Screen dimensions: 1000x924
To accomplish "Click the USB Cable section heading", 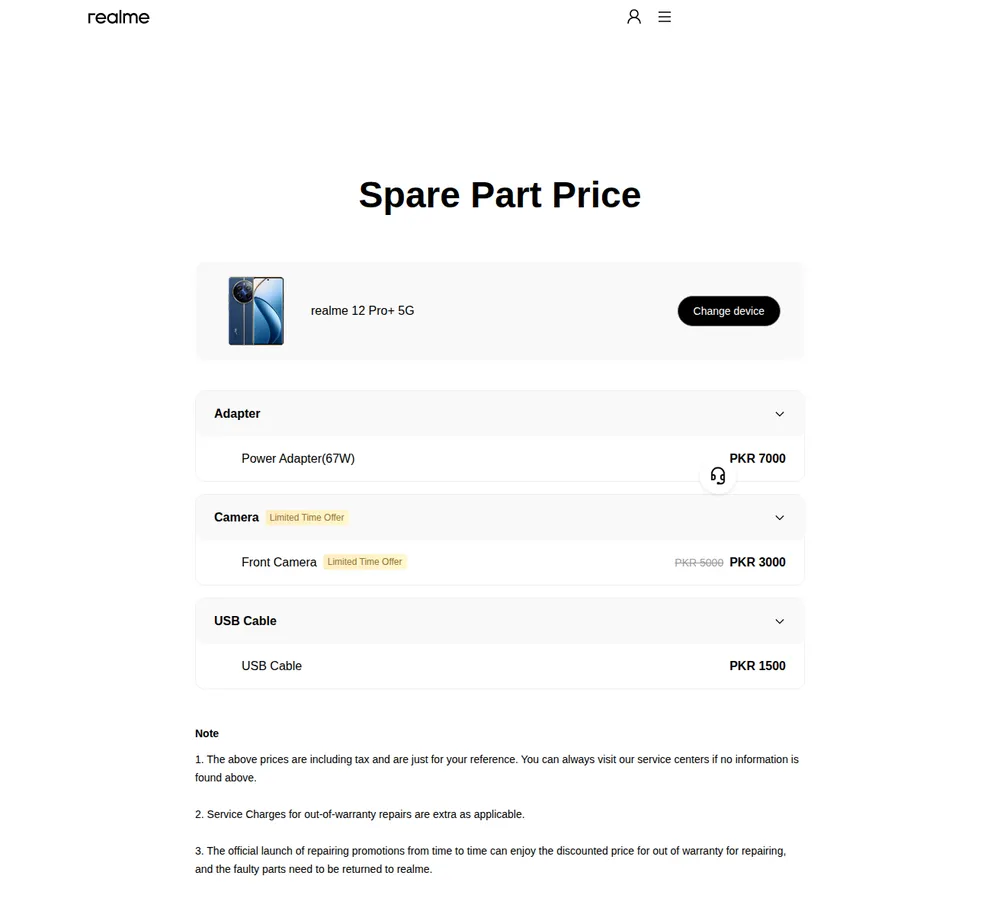I will click(x=246, y=621).
